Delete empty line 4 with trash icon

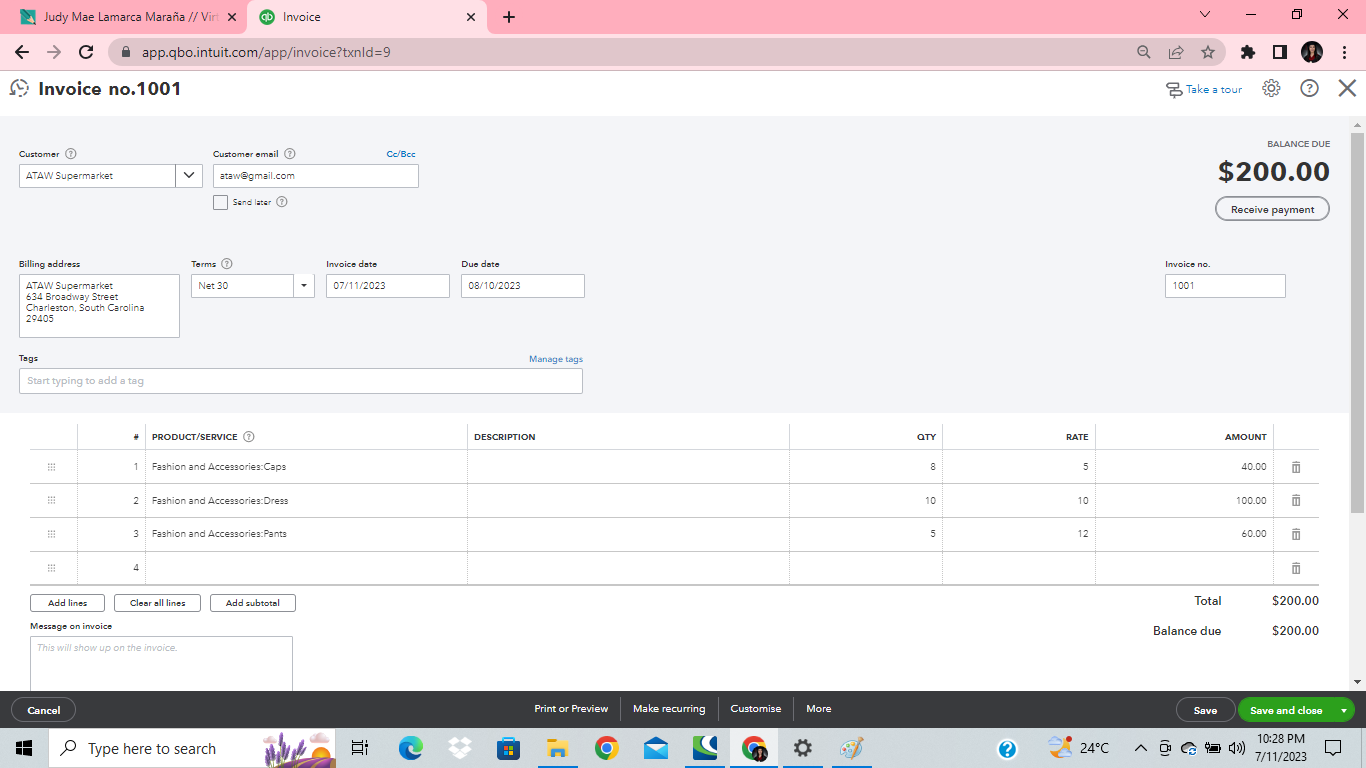1296,568
